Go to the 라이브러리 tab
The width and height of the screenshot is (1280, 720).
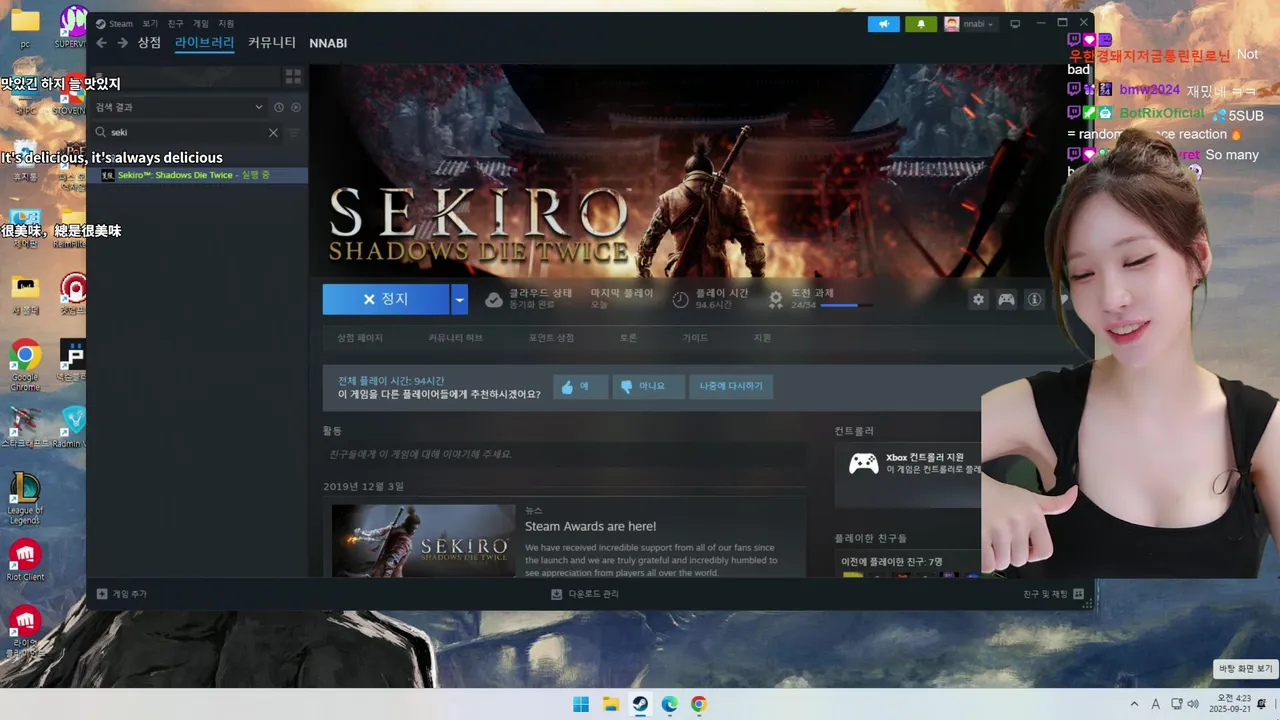204,43
